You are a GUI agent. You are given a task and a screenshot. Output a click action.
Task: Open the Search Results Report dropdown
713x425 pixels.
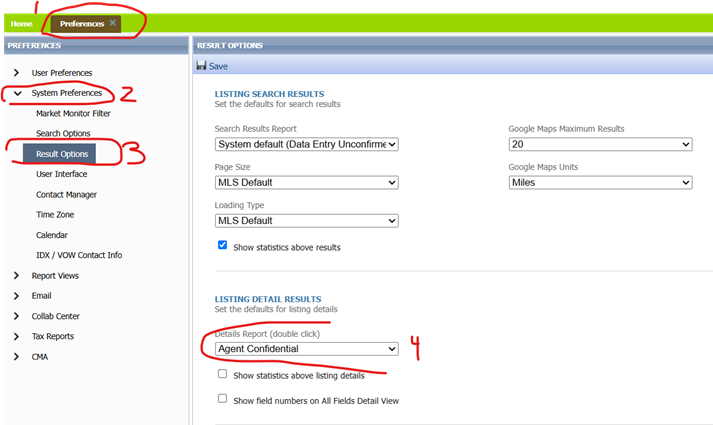307,145
